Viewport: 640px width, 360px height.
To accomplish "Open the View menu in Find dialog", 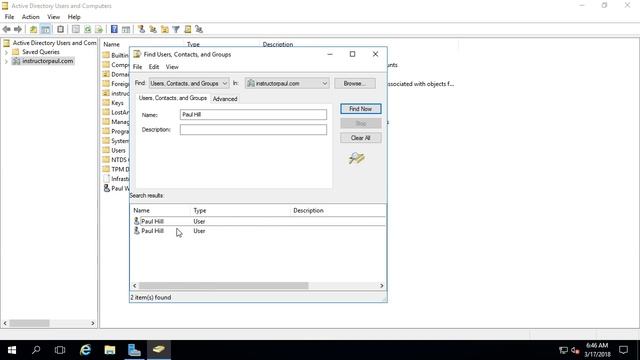I will 172,67.
